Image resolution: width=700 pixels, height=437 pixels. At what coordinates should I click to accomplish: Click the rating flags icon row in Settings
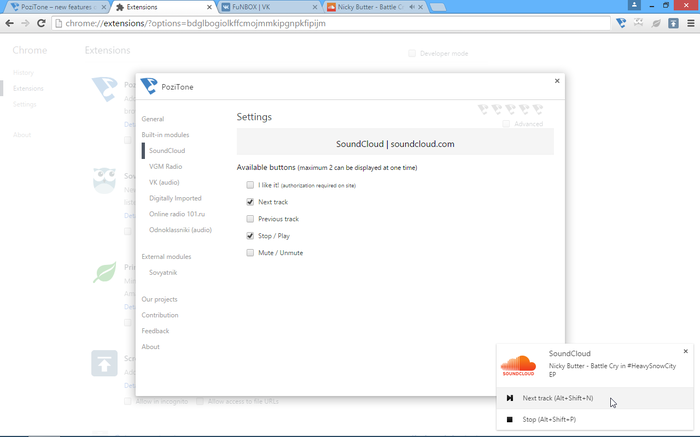pos(510,109)
